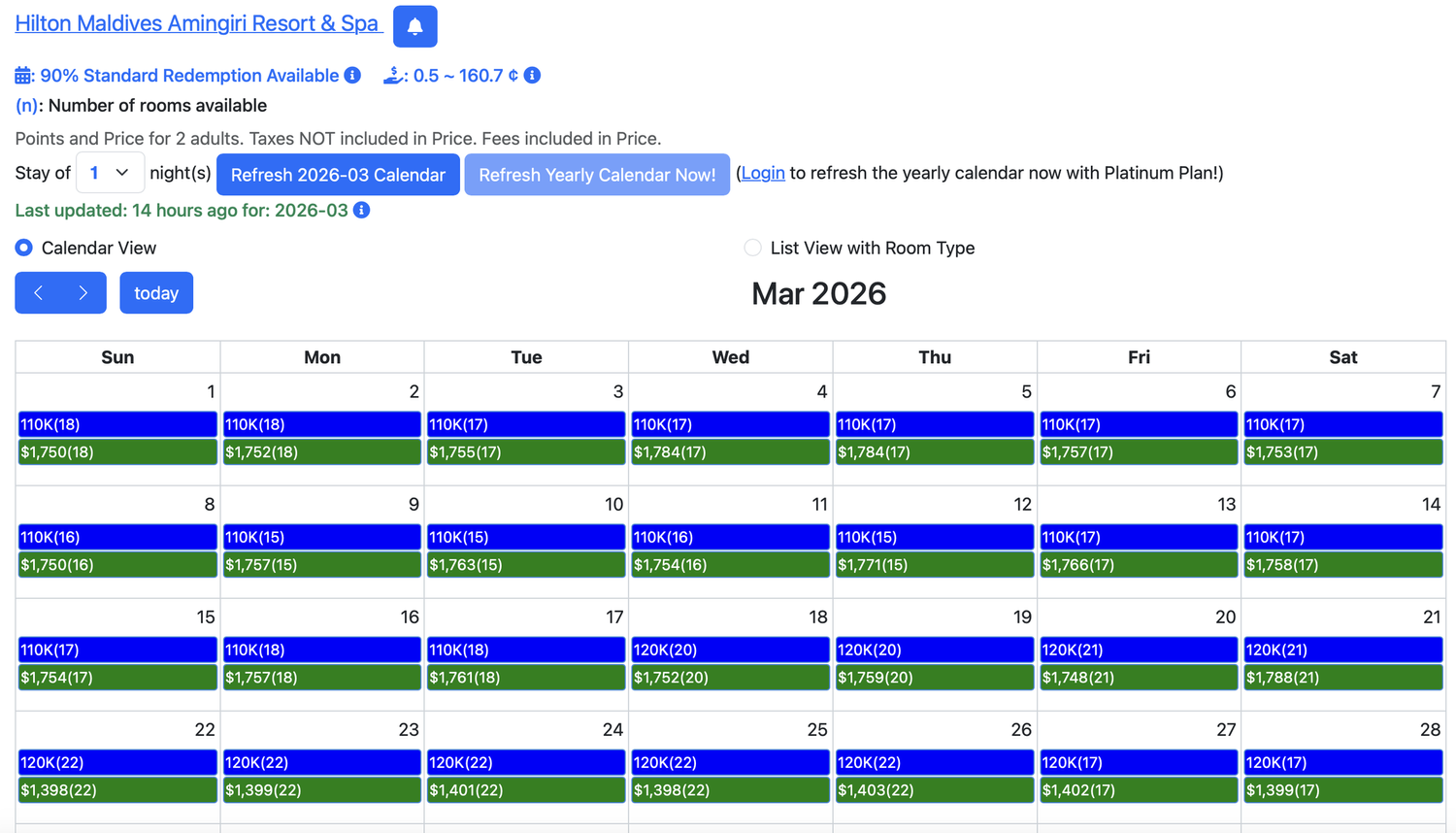
Task: Click the calendar icon before 90% Standard Redemption
Action: [24, 76]
